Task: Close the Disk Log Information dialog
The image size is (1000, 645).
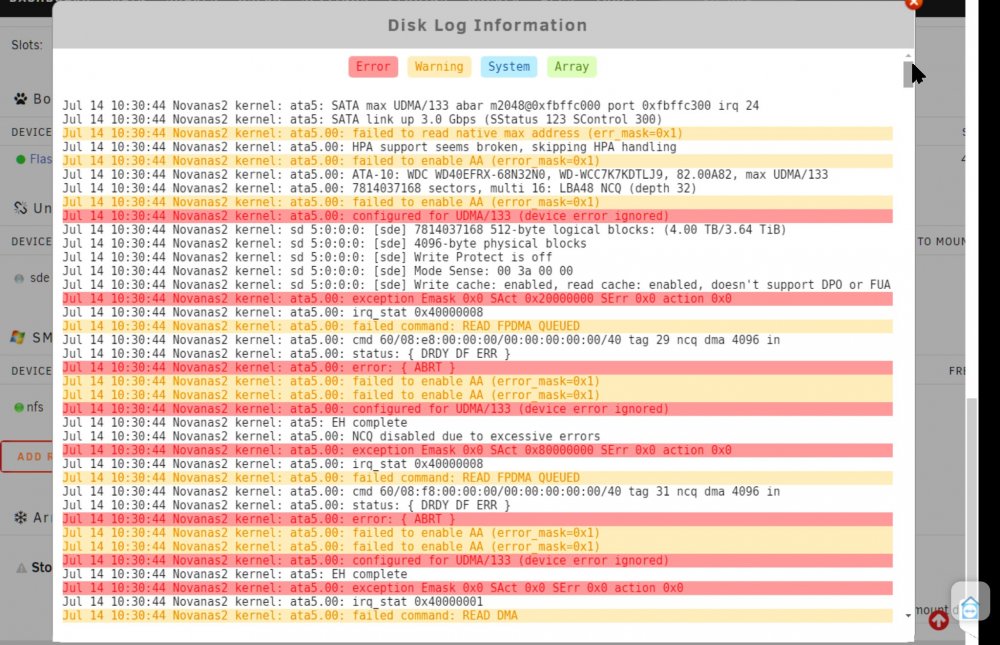Action: 913,3
